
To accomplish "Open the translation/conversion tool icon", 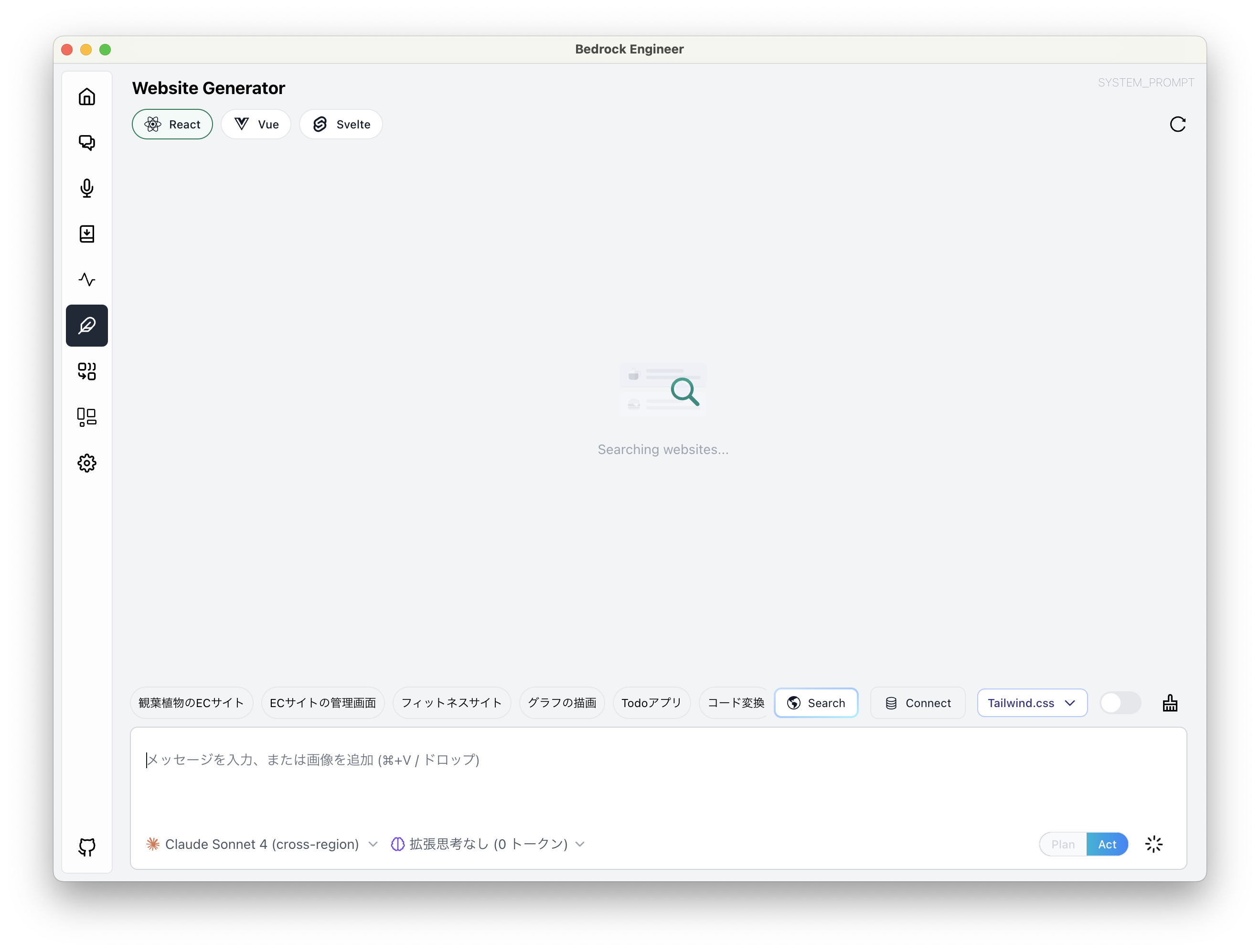I will tap(86, 371).
